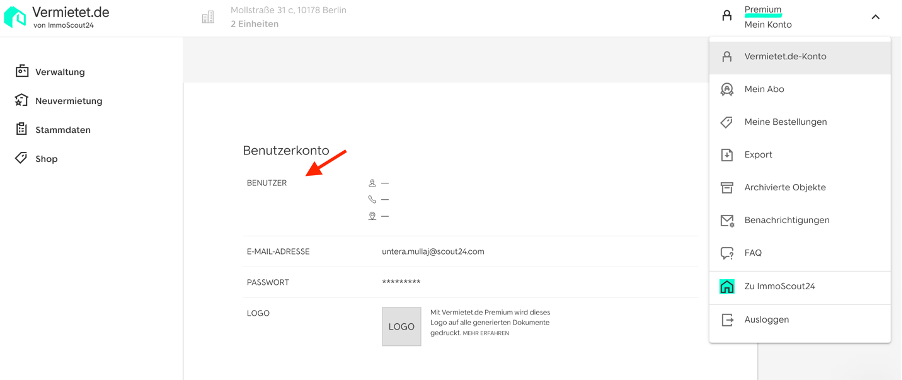Click the account person icon beside Premium
Image resolution: width=902 pixels, height=380 pixels.
click(727, 16)
